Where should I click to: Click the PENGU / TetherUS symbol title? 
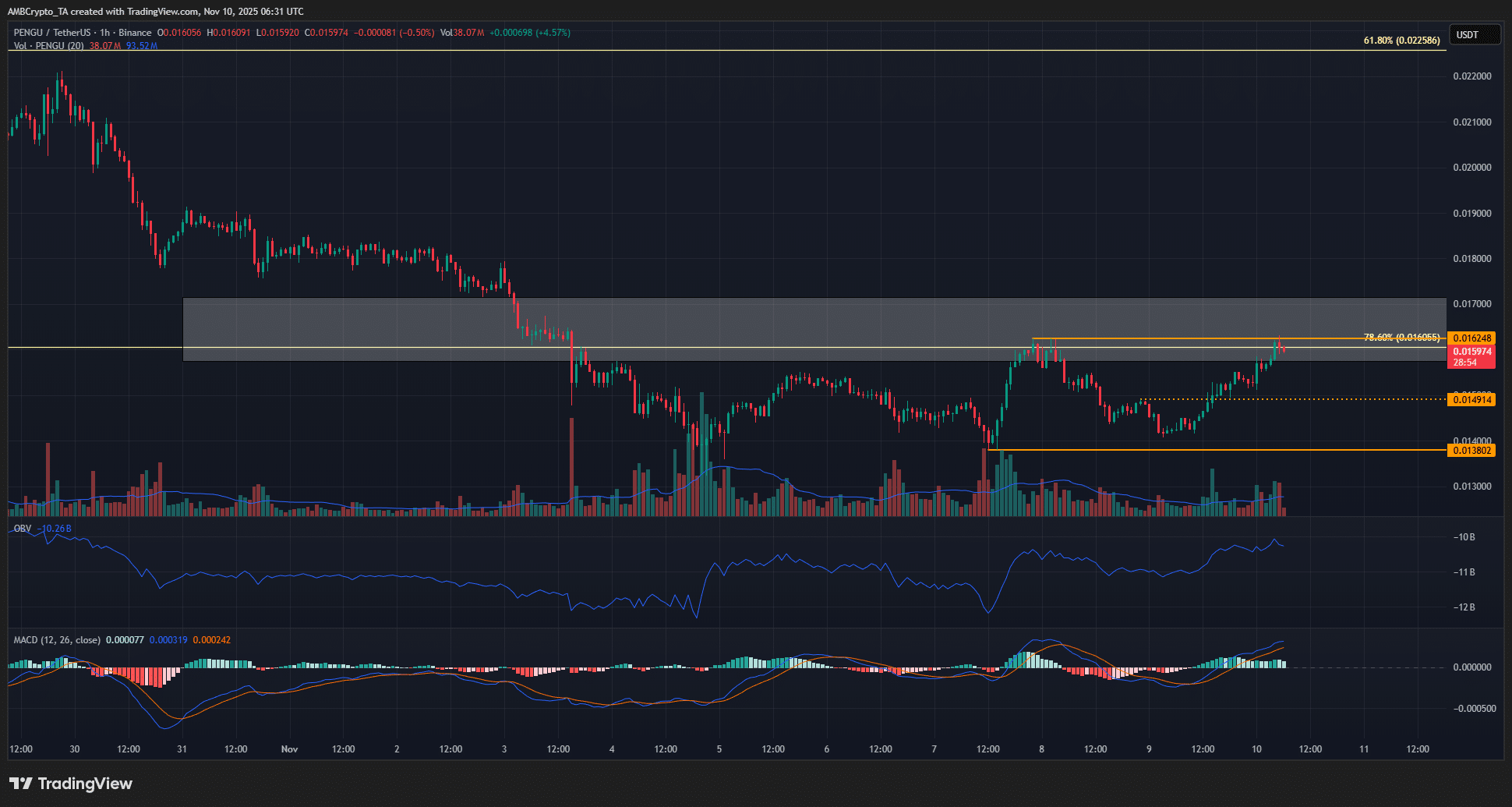coord(51,33)
